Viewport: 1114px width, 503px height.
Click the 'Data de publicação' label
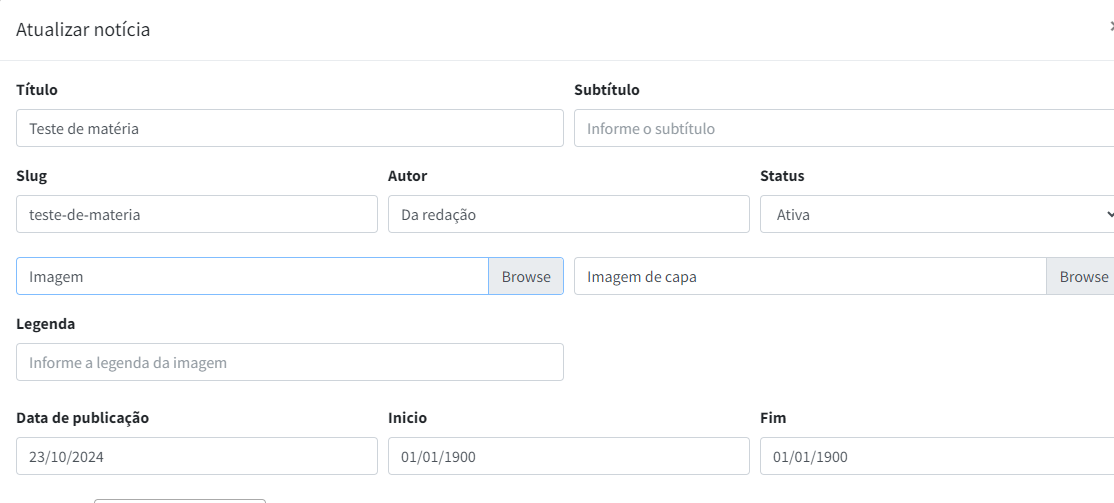click(82, 418)
